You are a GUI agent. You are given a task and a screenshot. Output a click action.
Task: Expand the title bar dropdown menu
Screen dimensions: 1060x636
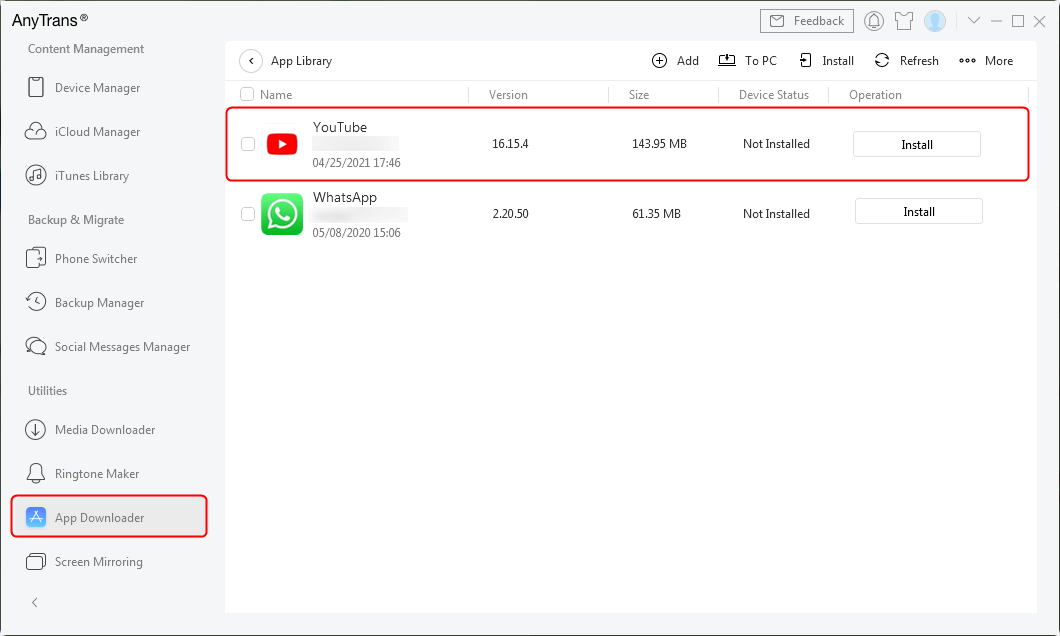pyautogui.click(x=973, y=20)
